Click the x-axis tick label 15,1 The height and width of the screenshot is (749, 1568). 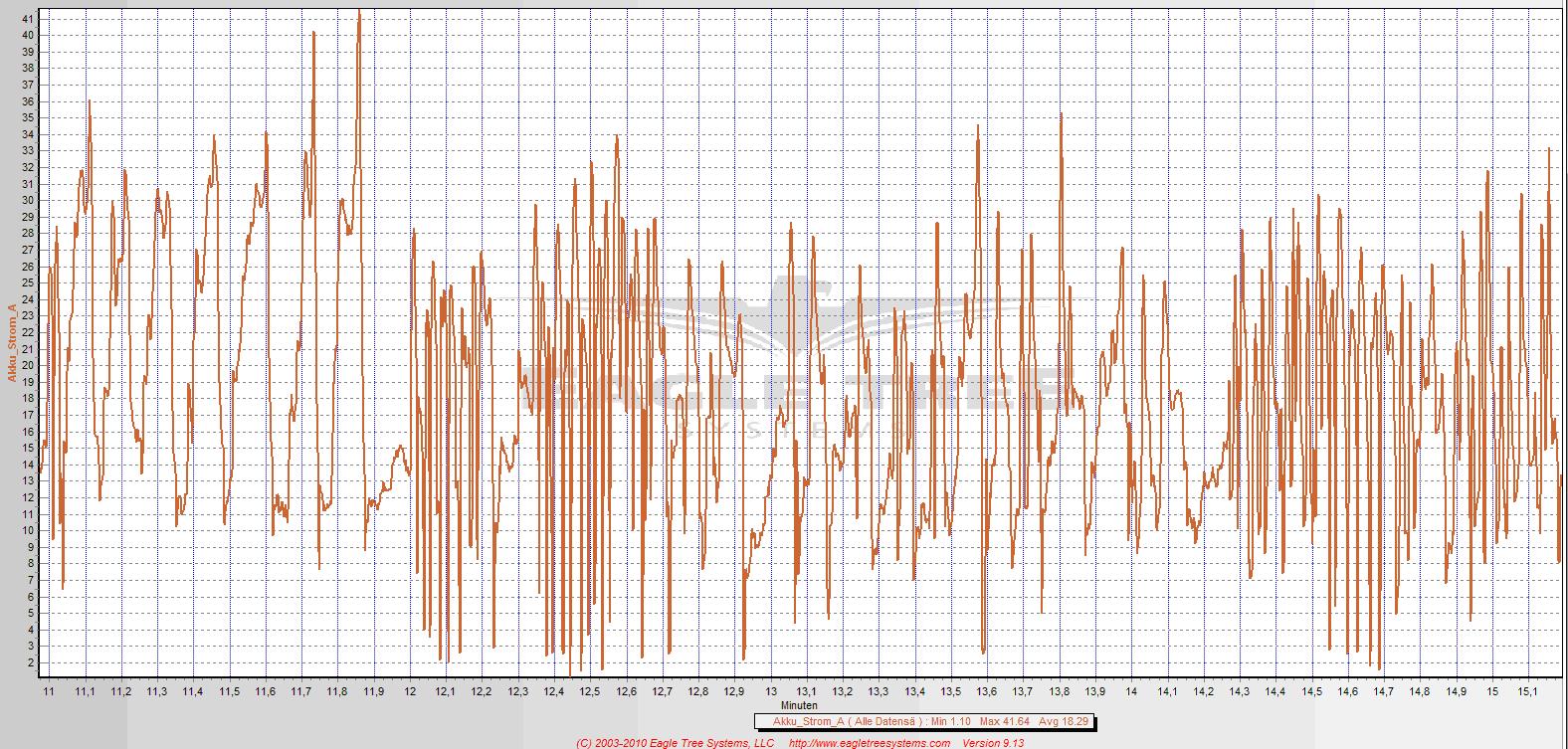click(1528, 691)
